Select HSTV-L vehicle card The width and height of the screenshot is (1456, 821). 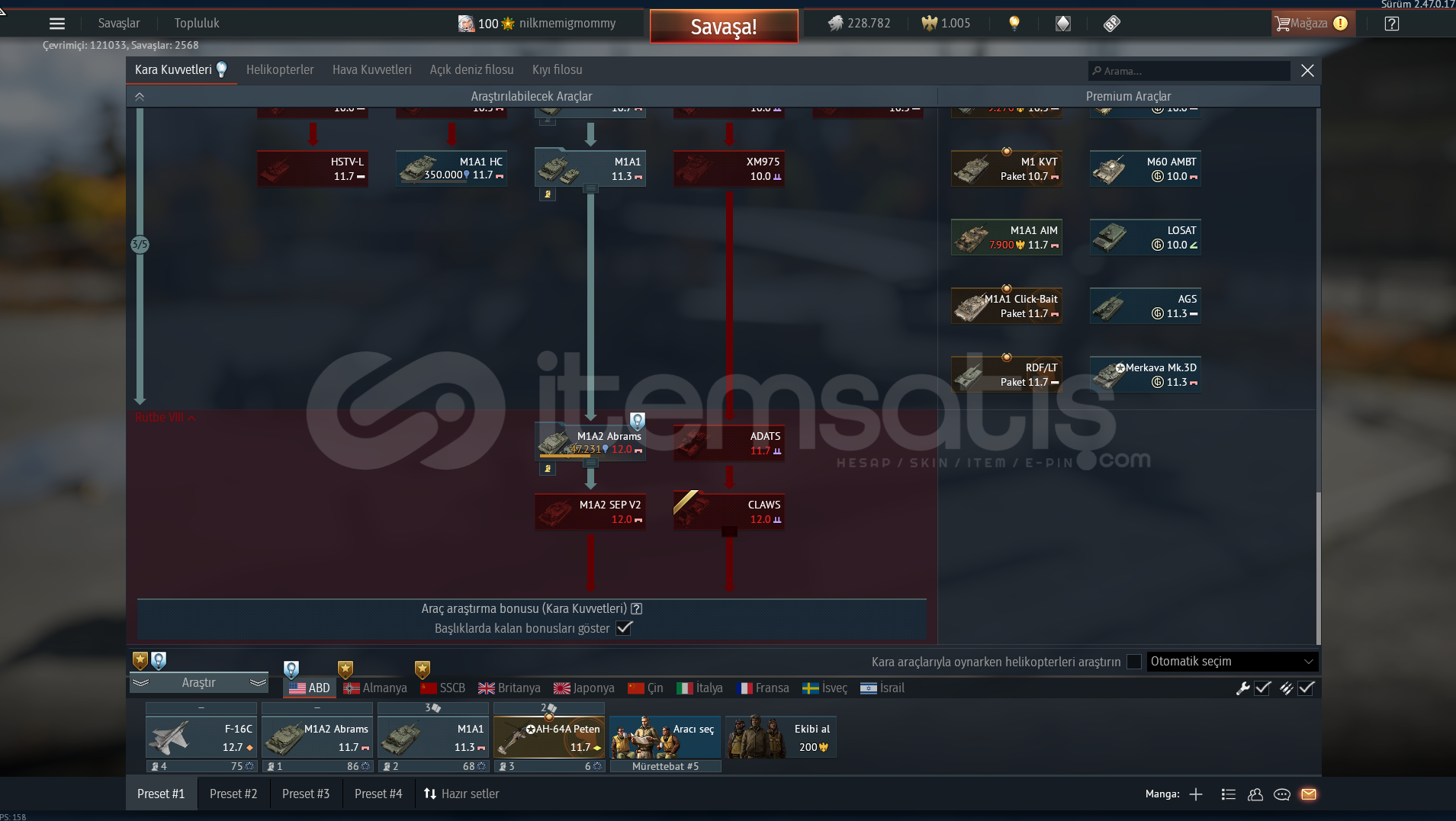[x=313, y=168]
